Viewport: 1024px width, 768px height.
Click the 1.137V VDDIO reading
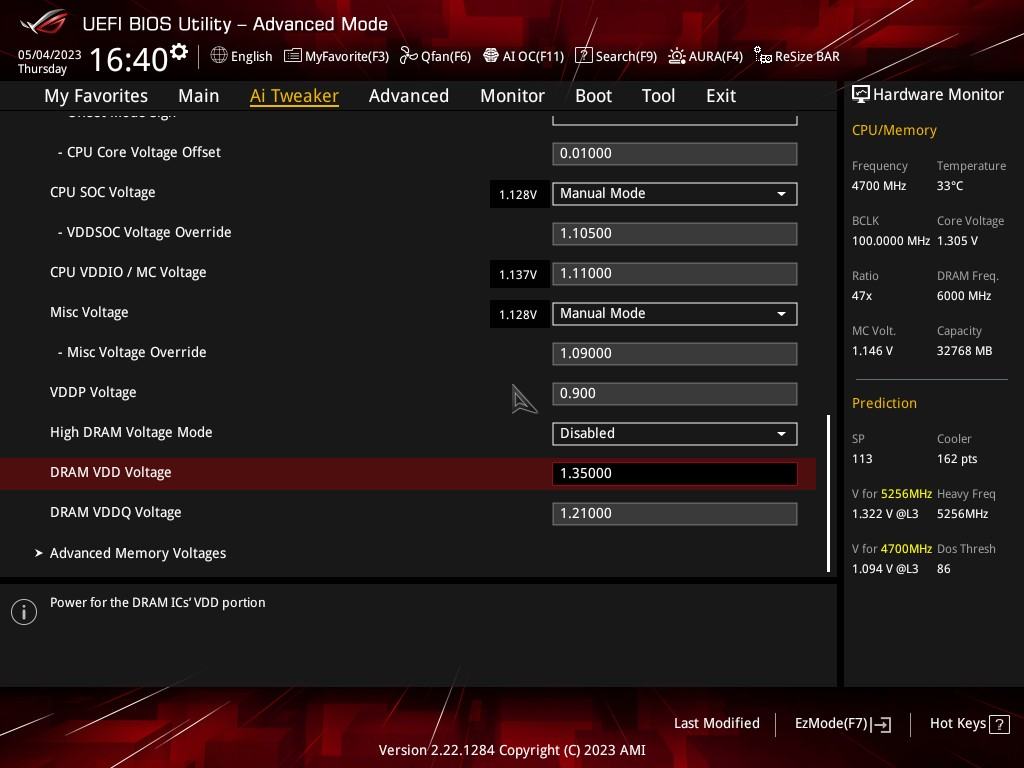point(518,274)
